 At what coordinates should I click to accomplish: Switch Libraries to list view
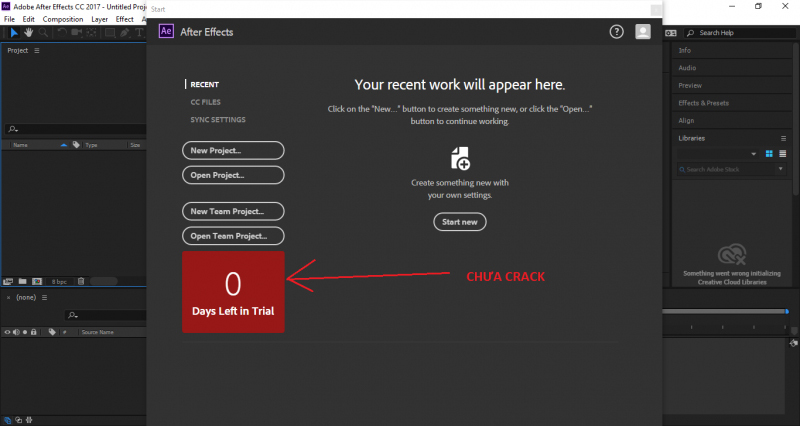(782, 154)
